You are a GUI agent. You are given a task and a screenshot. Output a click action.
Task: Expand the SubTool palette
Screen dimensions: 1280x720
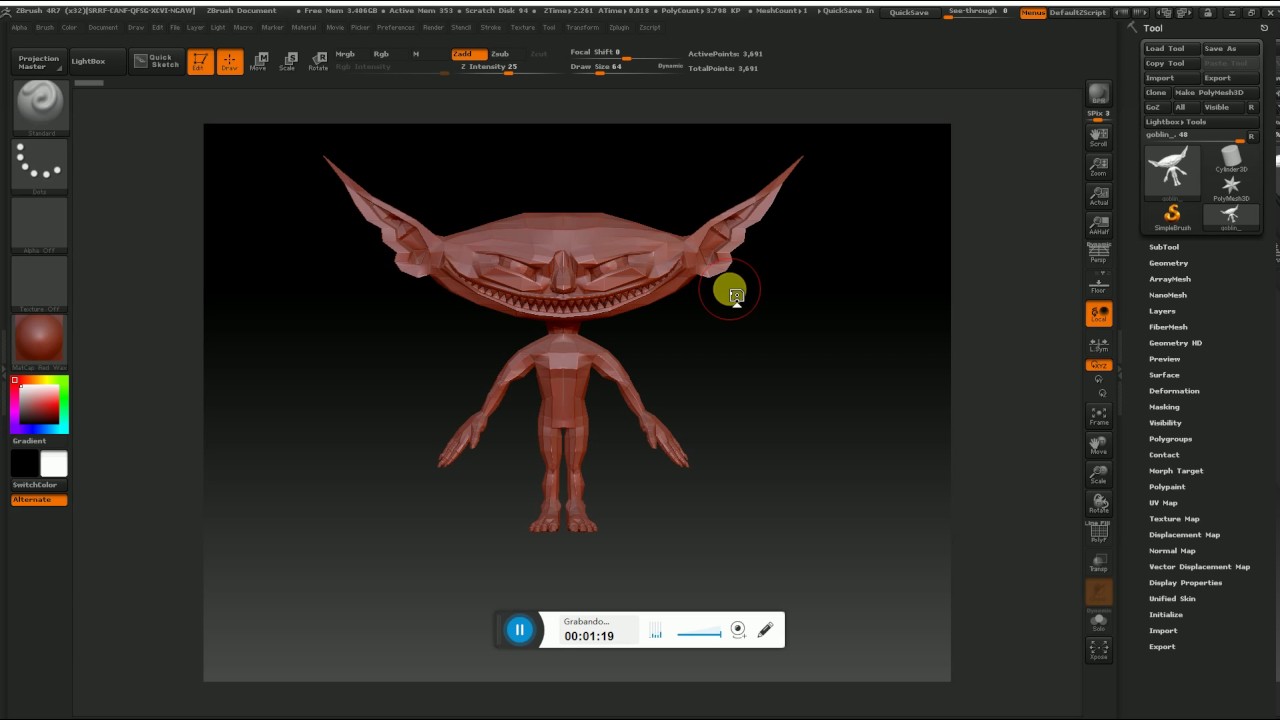tap(1164, 247)
